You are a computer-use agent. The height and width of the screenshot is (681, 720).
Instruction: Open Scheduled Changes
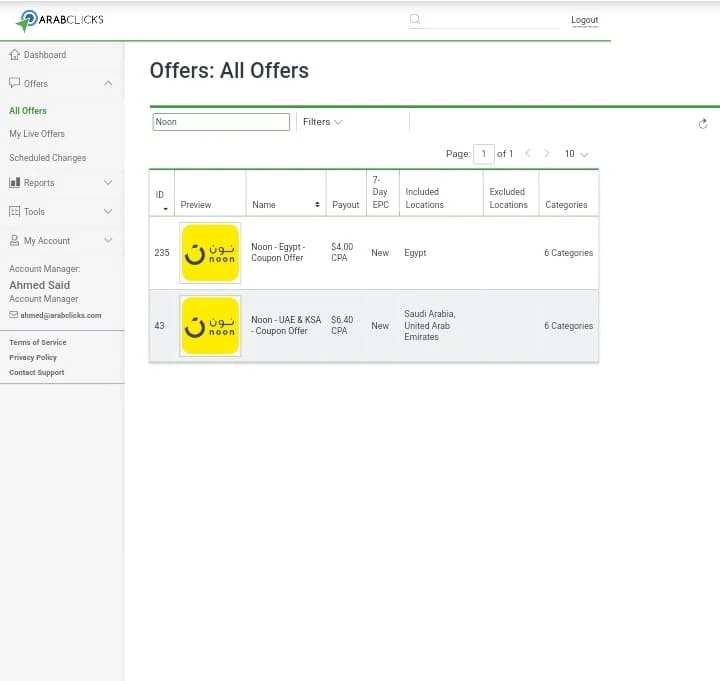(x=48, y=158)
